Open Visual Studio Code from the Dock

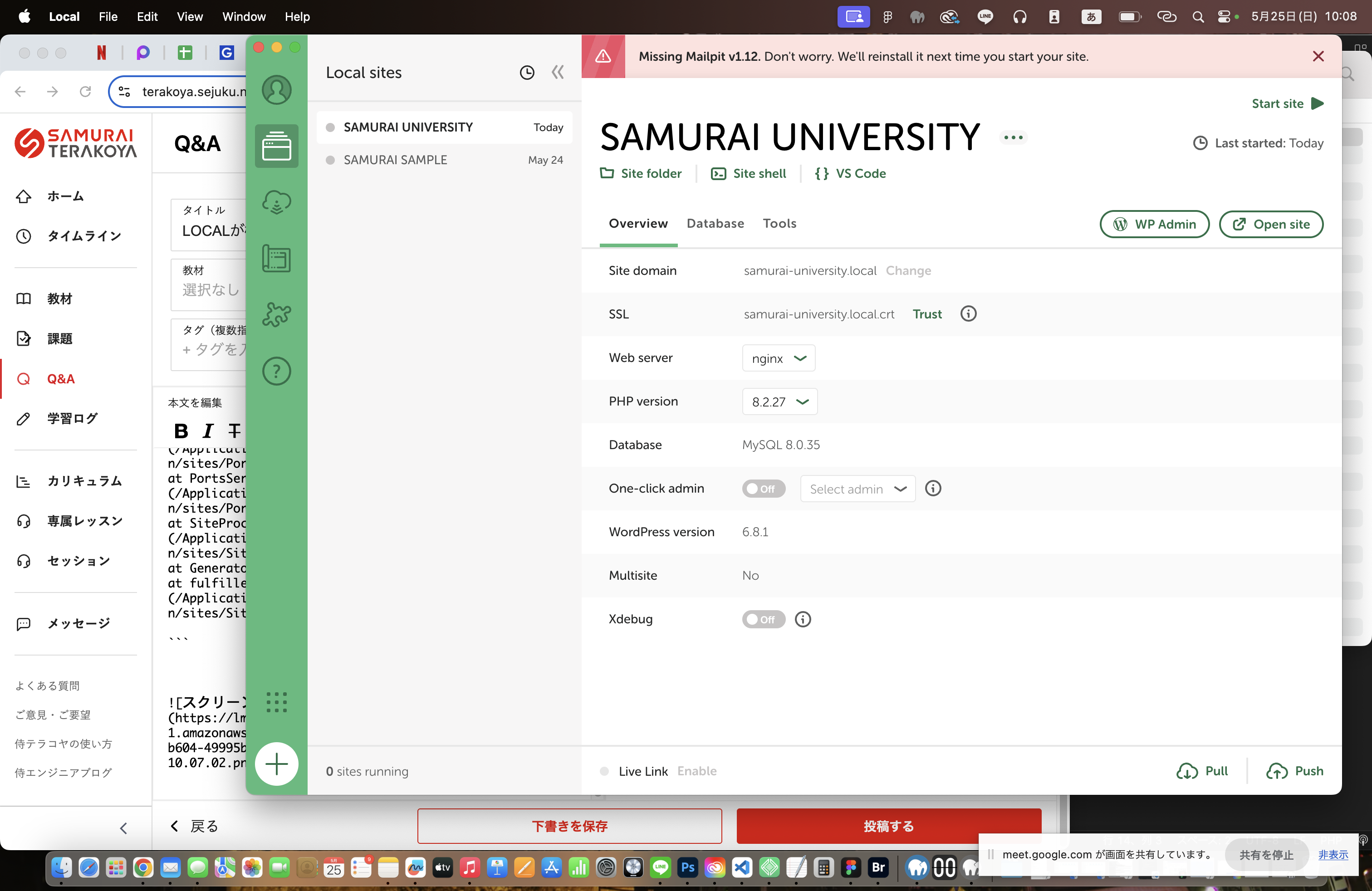pyautogui.click(x=742, y=867)
